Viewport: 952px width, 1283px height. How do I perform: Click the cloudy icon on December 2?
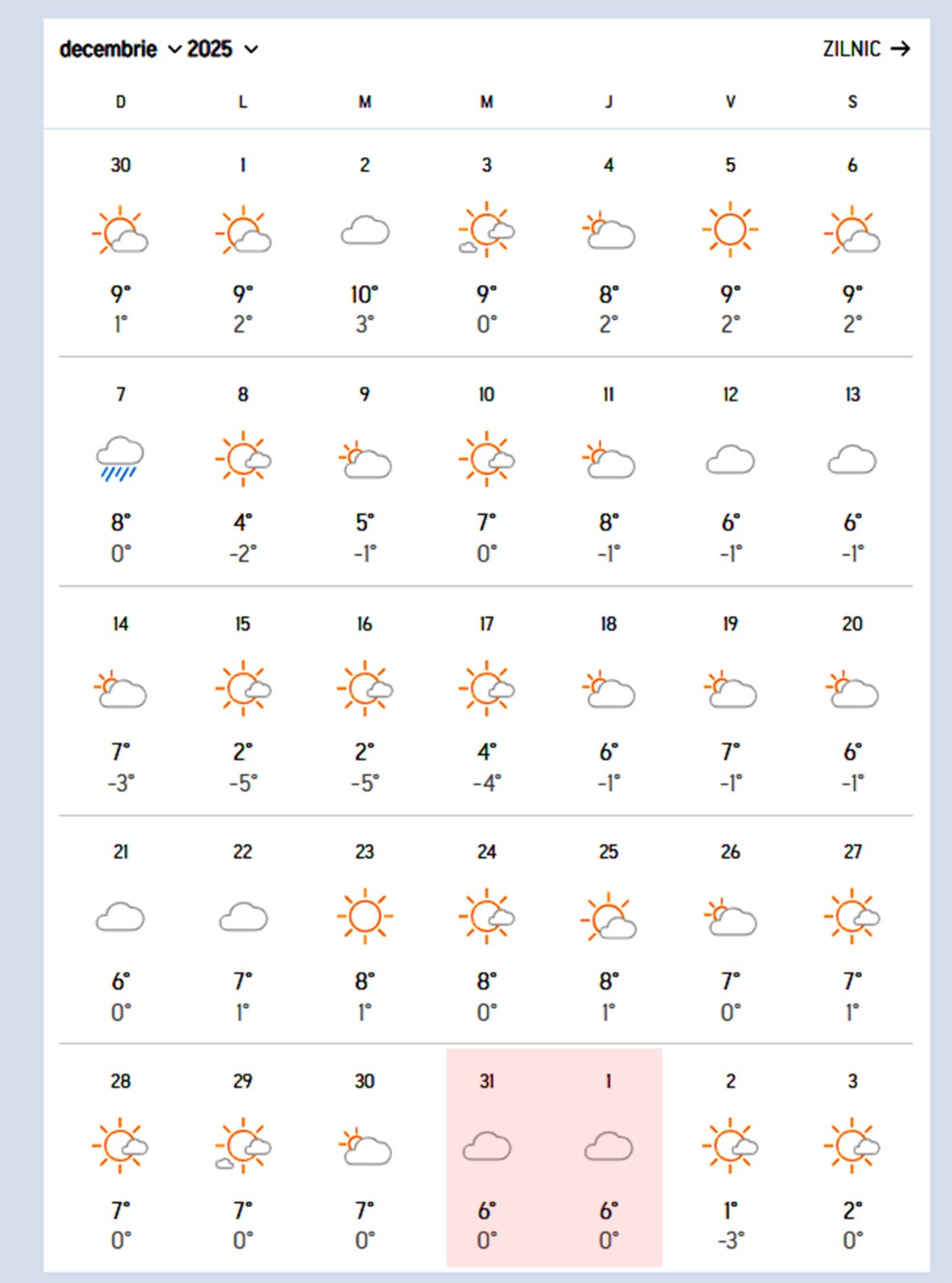pos(365,231)
